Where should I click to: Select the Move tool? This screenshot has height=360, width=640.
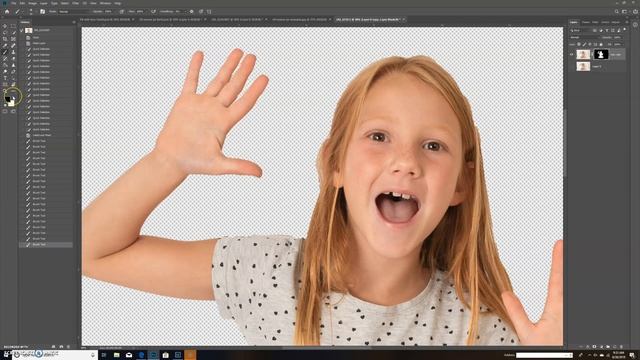[x=5, y=26]
